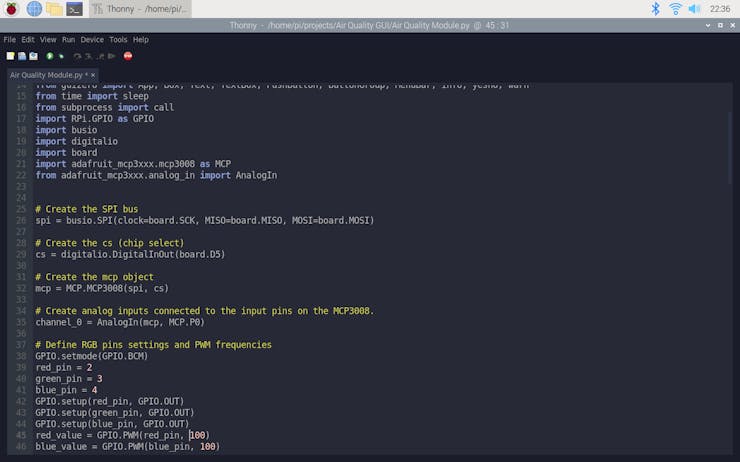Open the volume control tray icon

[x=694, y=8]
